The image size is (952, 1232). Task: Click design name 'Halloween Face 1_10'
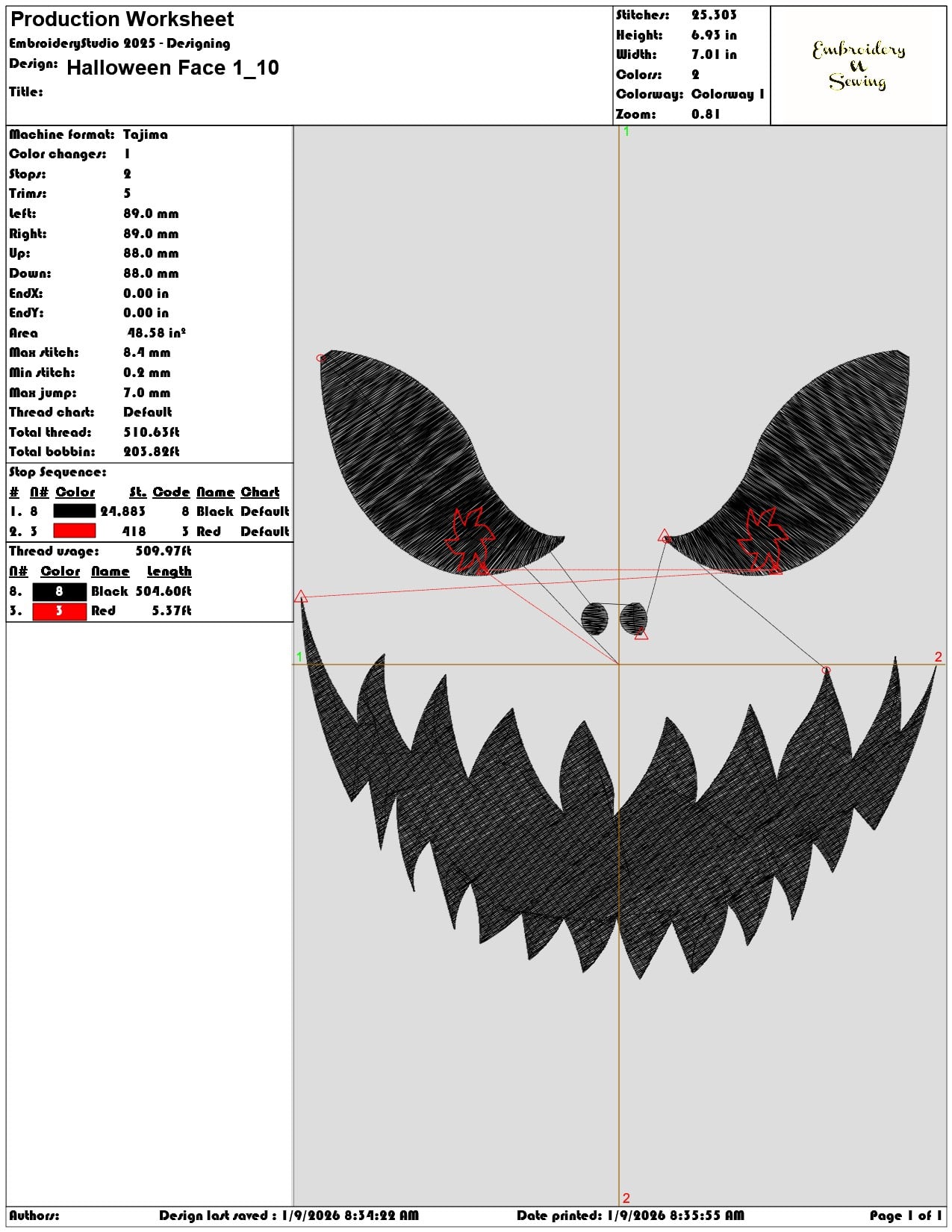pyautogui.click(x=172, y=68)
